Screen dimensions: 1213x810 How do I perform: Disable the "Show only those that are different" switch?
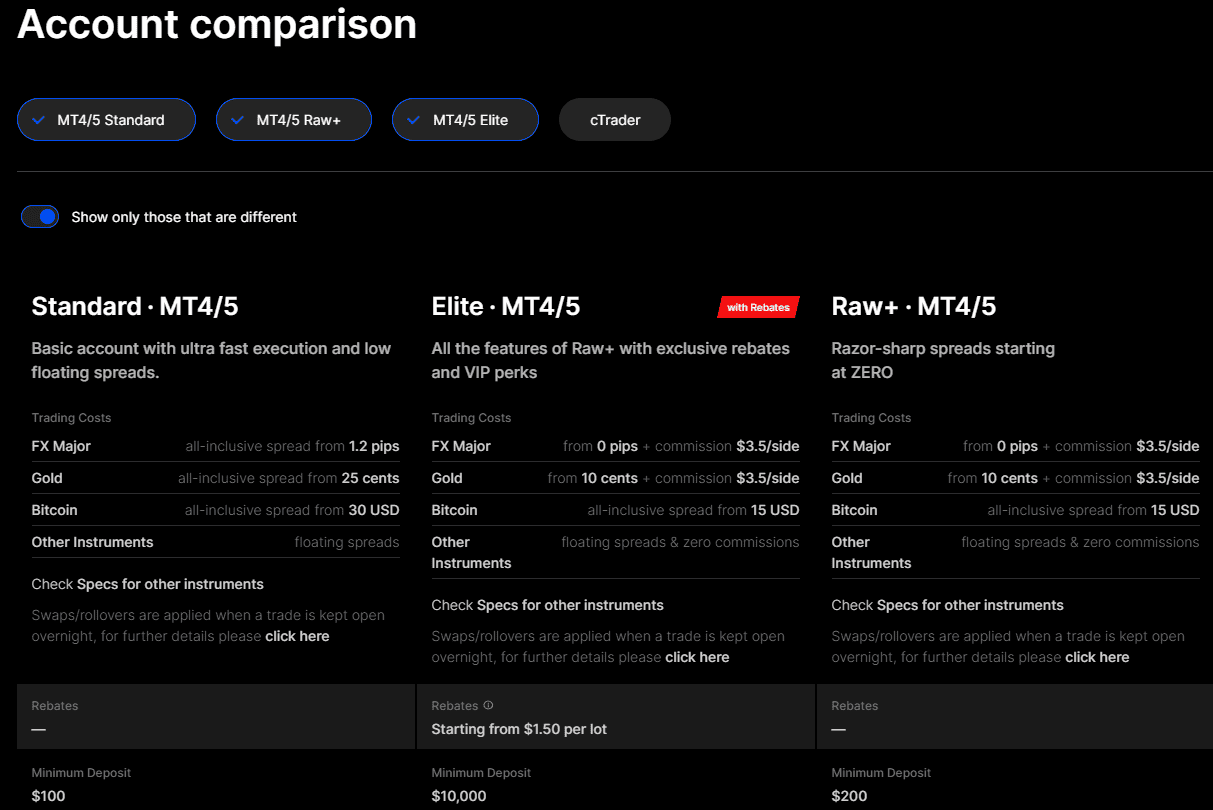click(x=40, y=216)
